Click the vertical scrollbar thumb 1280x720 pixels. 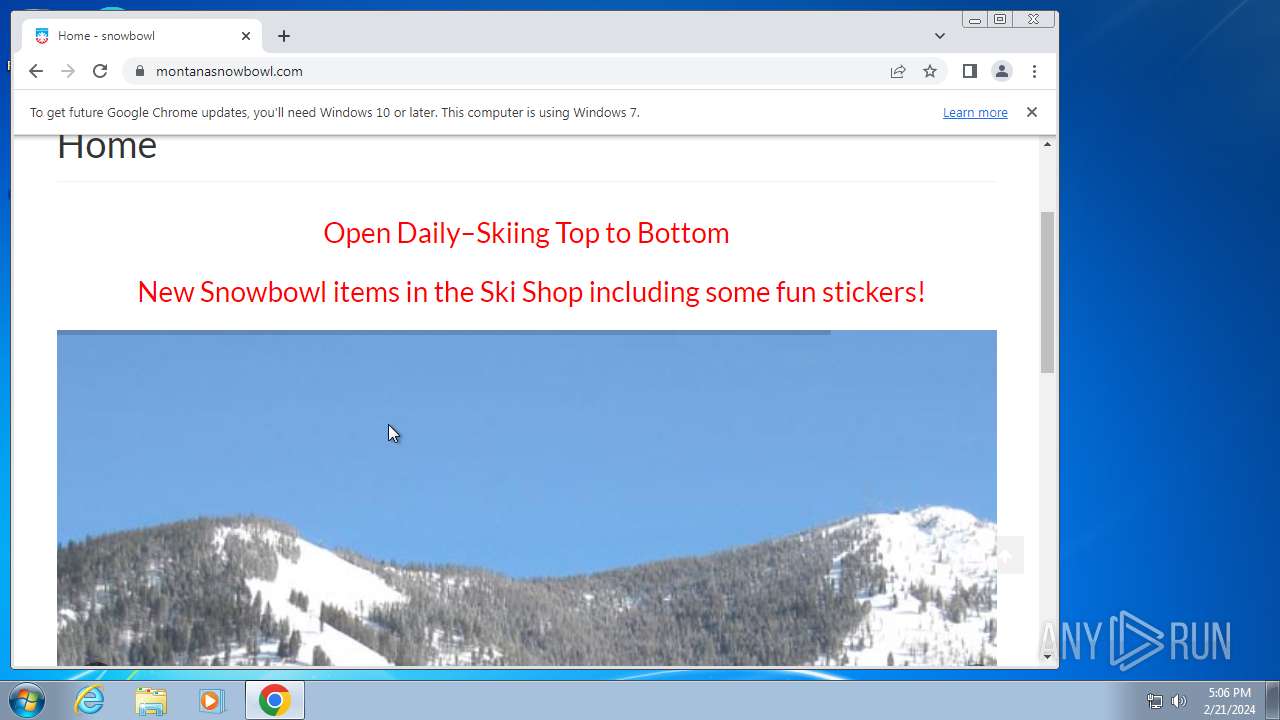[1048, 293]
